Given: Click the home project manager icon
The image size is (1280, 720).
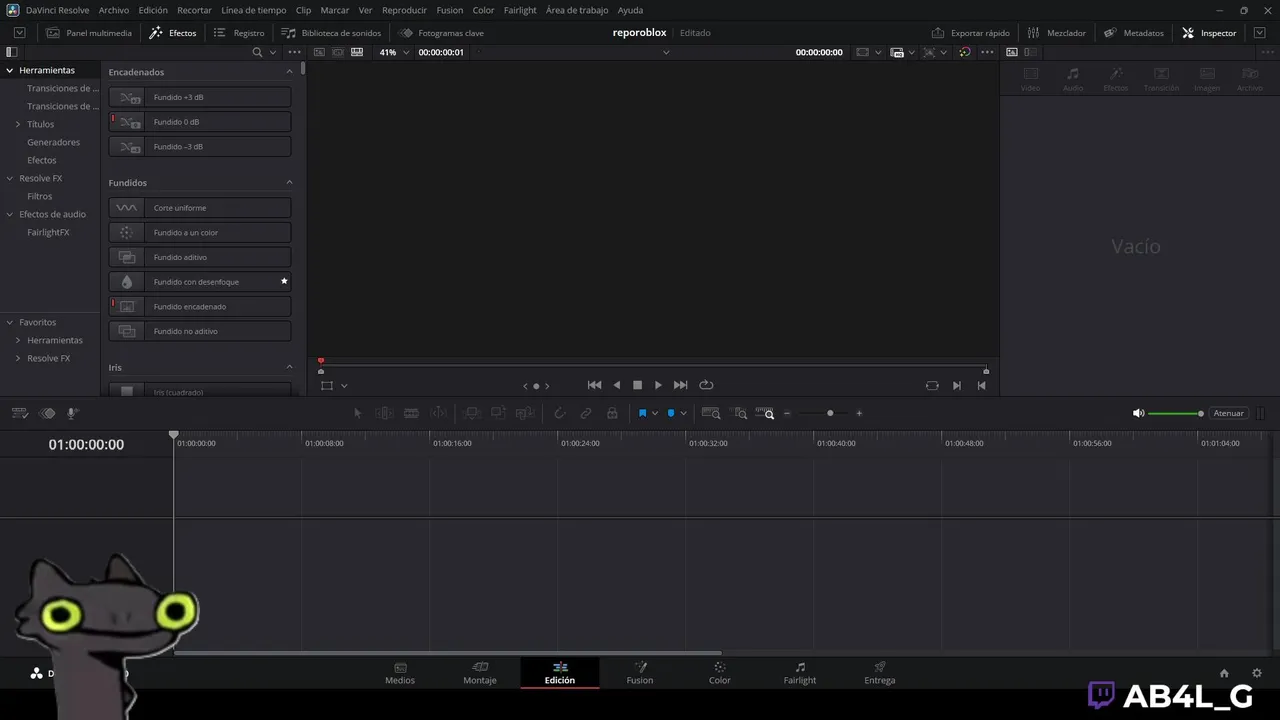Looking at the screenshot, I should point(1224,673).
